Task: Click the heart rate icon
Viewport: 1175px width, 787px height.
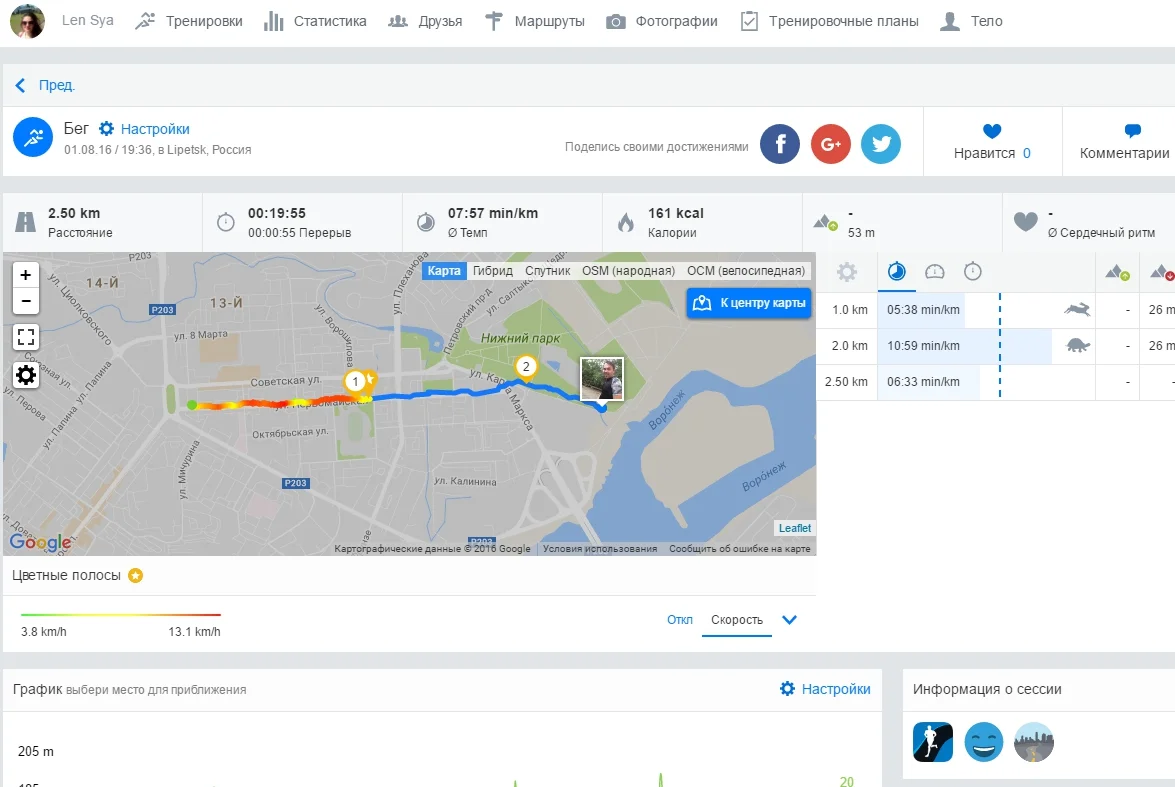Action: pyautogui.click(x=1026, y=222)
